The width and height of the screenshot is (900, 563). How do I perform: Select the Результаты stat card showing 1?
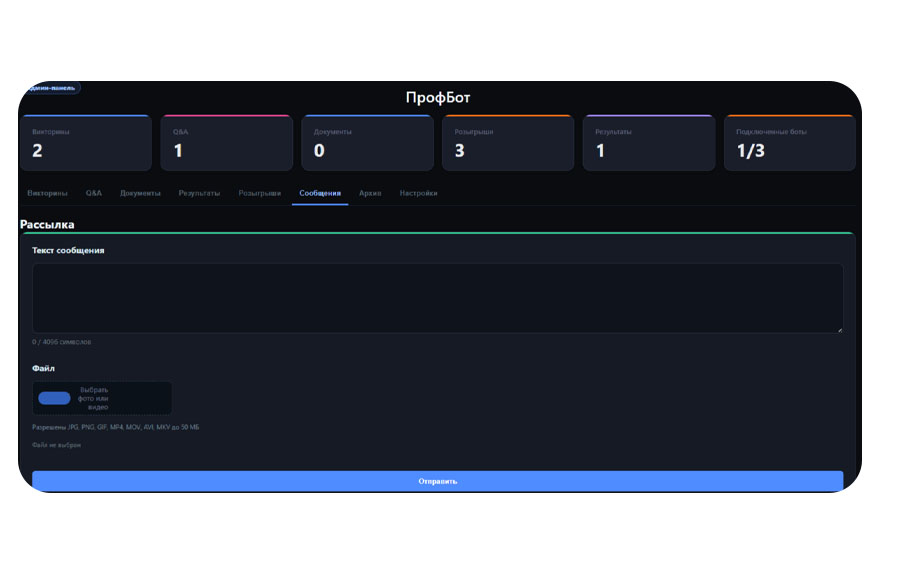649,143
